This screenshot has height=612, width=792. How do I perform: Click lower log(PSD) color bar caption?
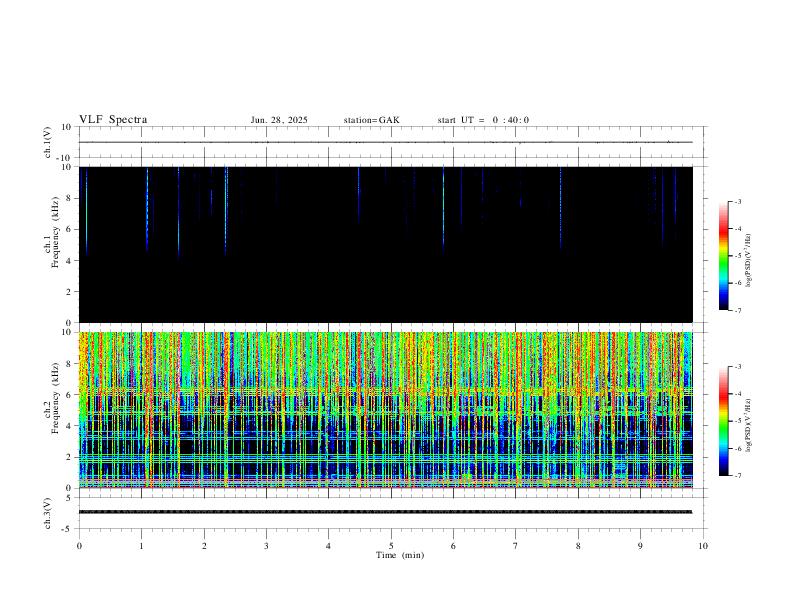click(749, 425)
